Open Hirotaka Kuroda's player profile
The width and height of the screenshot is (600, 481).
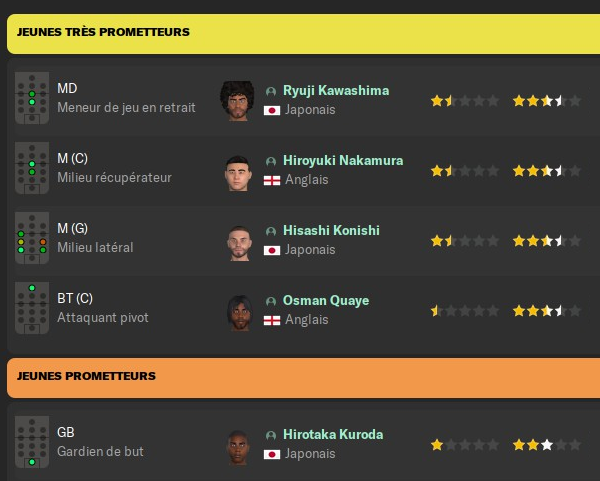[x=333, y=434]
